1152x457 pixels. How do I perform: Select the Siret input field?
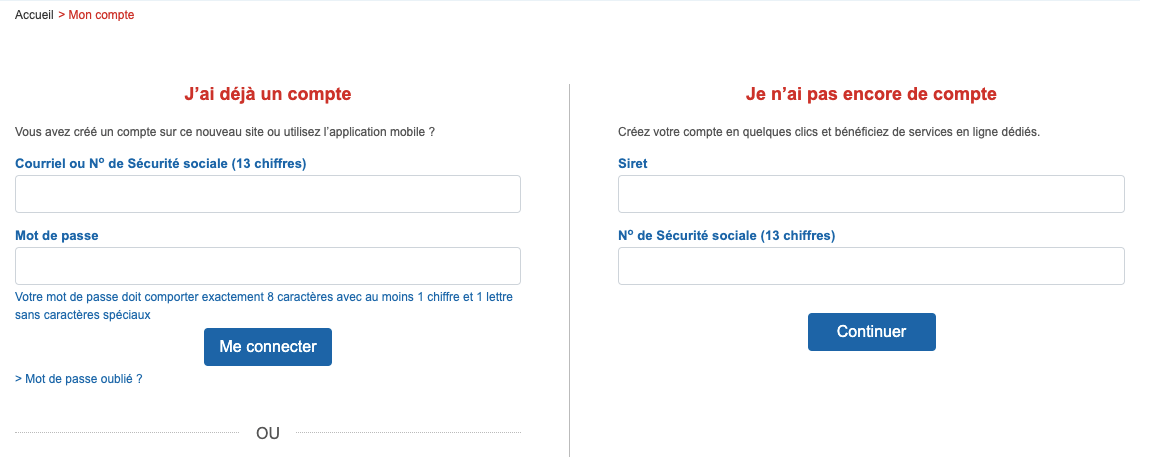[x=871, y=194]
